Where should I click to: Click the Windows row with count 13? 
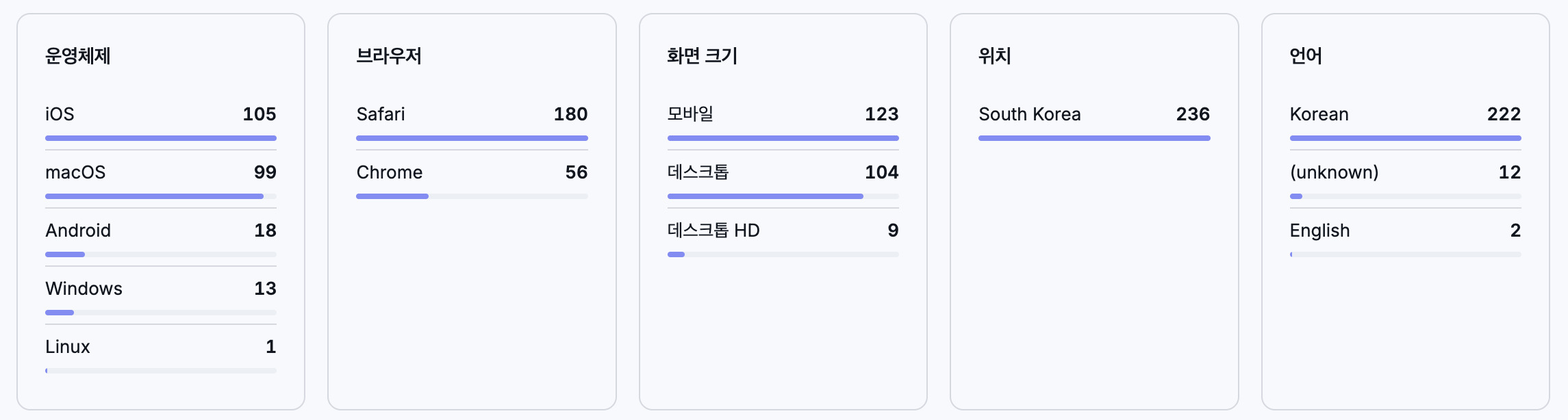pos(161,289)
